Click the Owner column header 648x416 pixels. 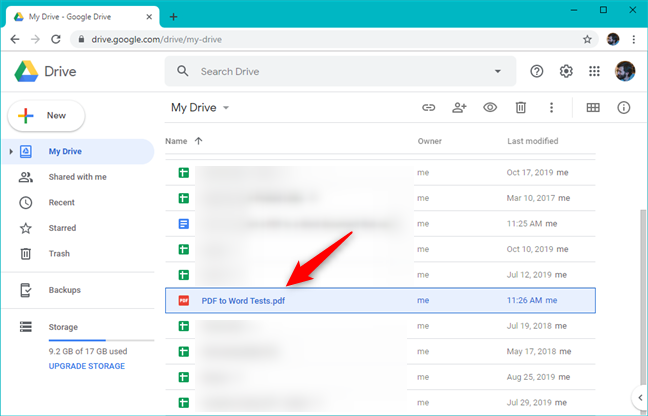(x=429, y=141)
